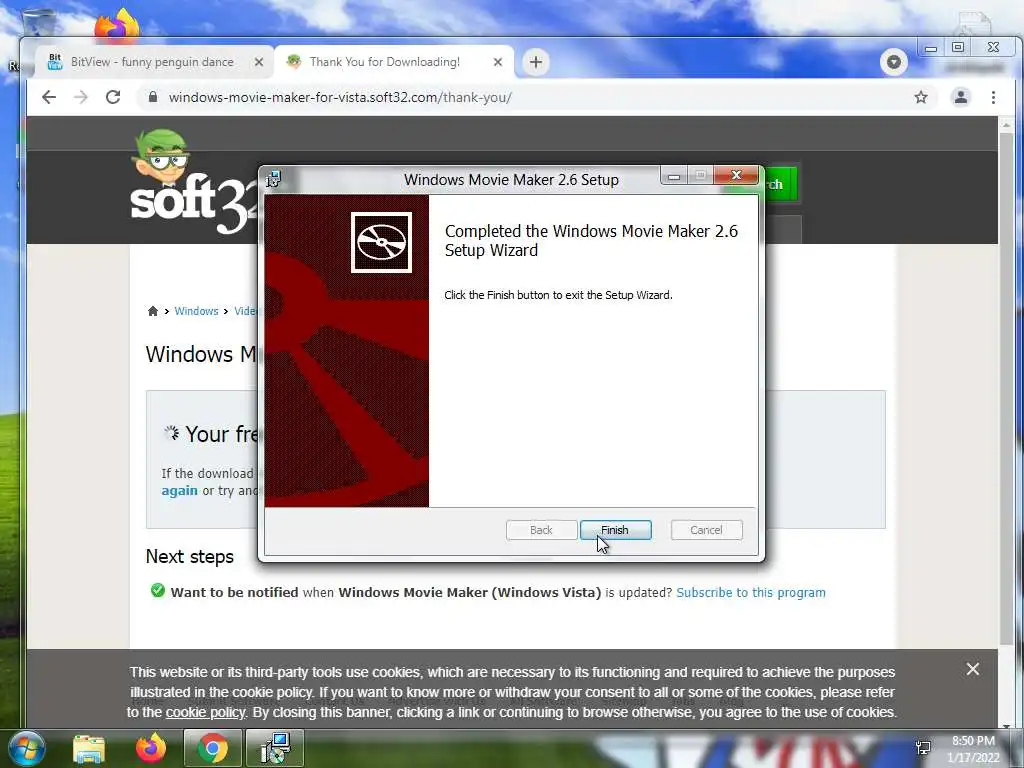Image resolution: width=1024 pixels, height=768 pixels.
Task: Click the disabled Back button in setup wizard
Action: tap(541, 530)
